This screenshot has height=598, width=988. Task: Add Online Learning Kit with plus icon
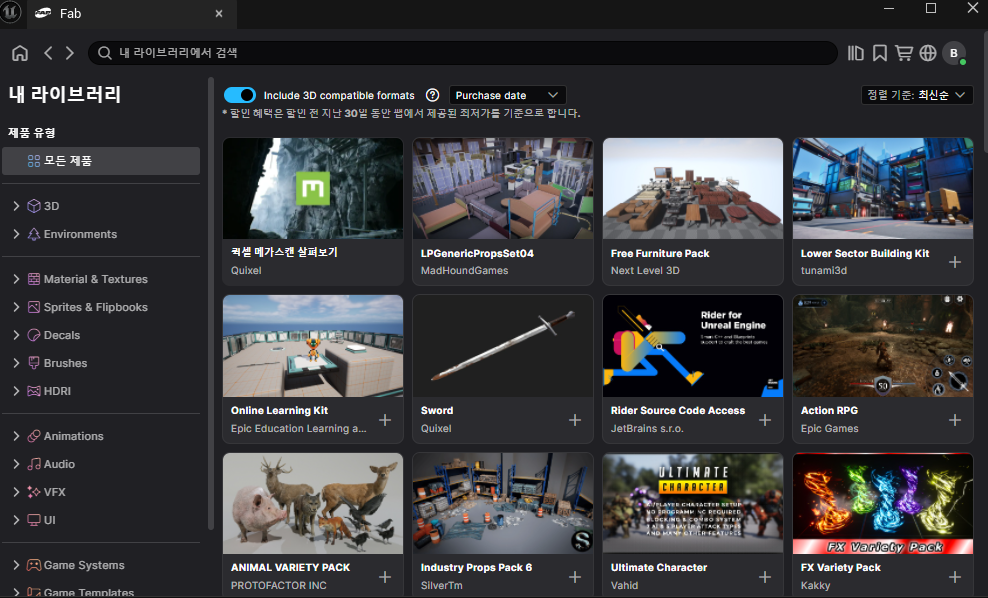tap(385, 420)
